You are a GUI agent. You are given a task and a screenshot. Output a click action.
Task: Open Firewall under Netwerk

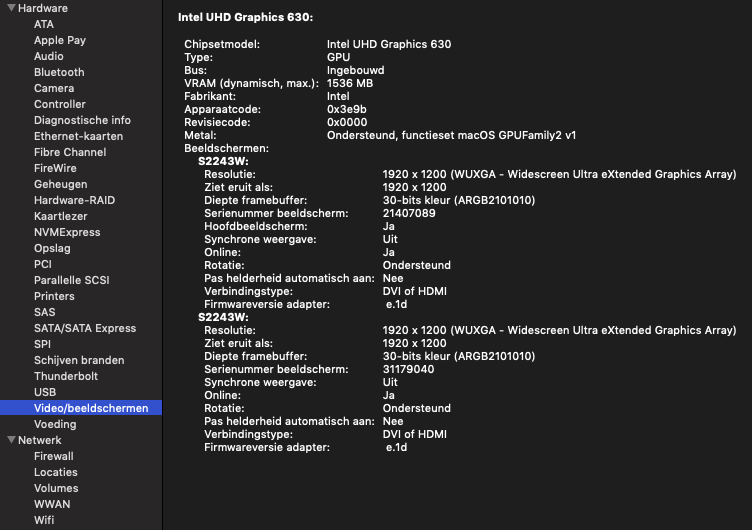click(54, 456)
